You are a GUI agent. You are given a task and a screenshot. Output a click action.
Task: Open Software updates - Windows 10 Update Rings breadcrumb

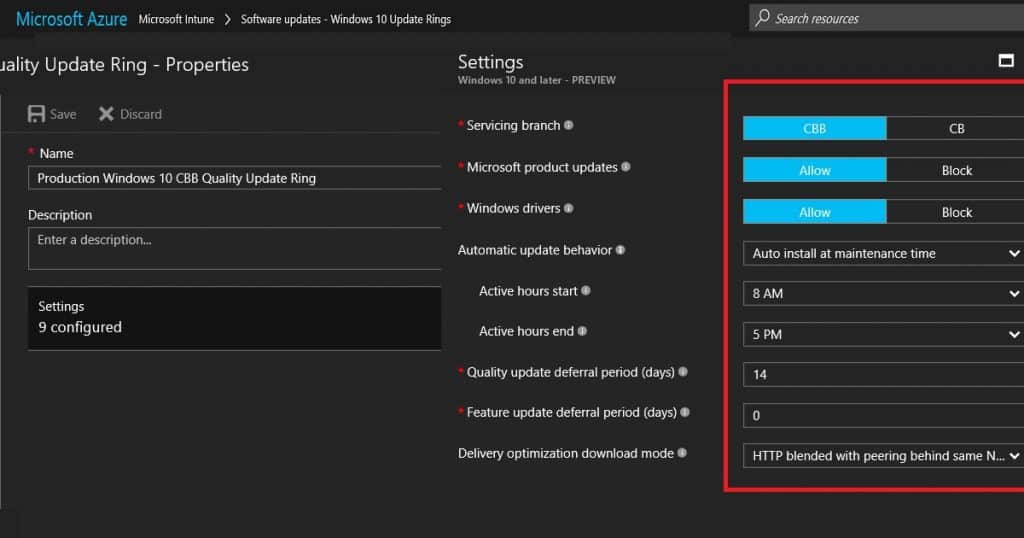[345, 20]
